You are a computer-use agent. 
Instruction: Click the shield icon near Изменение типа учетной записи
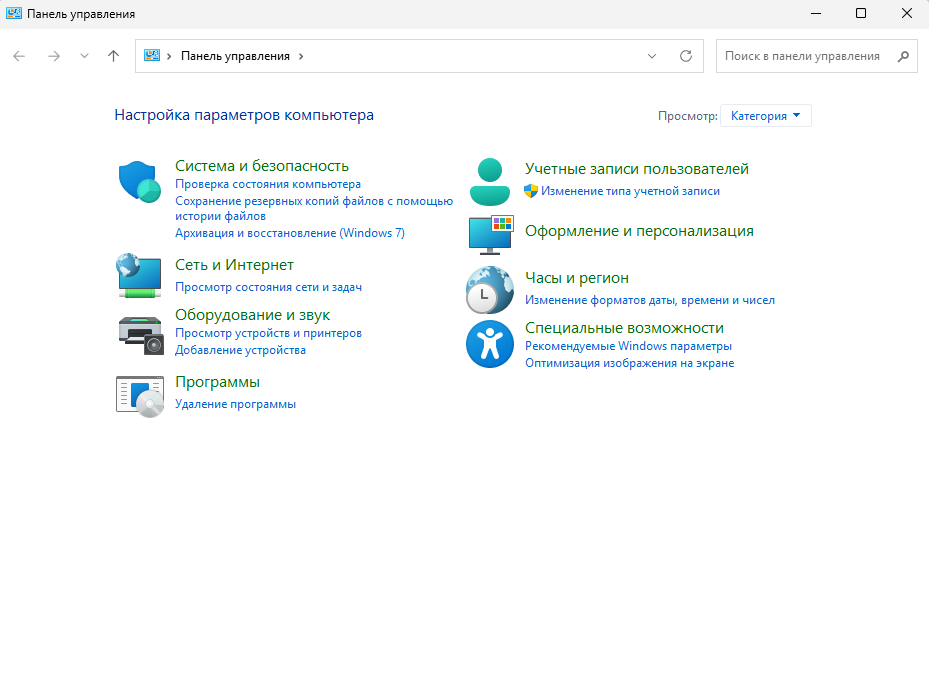pyautogui.click(x=530, y=191)
